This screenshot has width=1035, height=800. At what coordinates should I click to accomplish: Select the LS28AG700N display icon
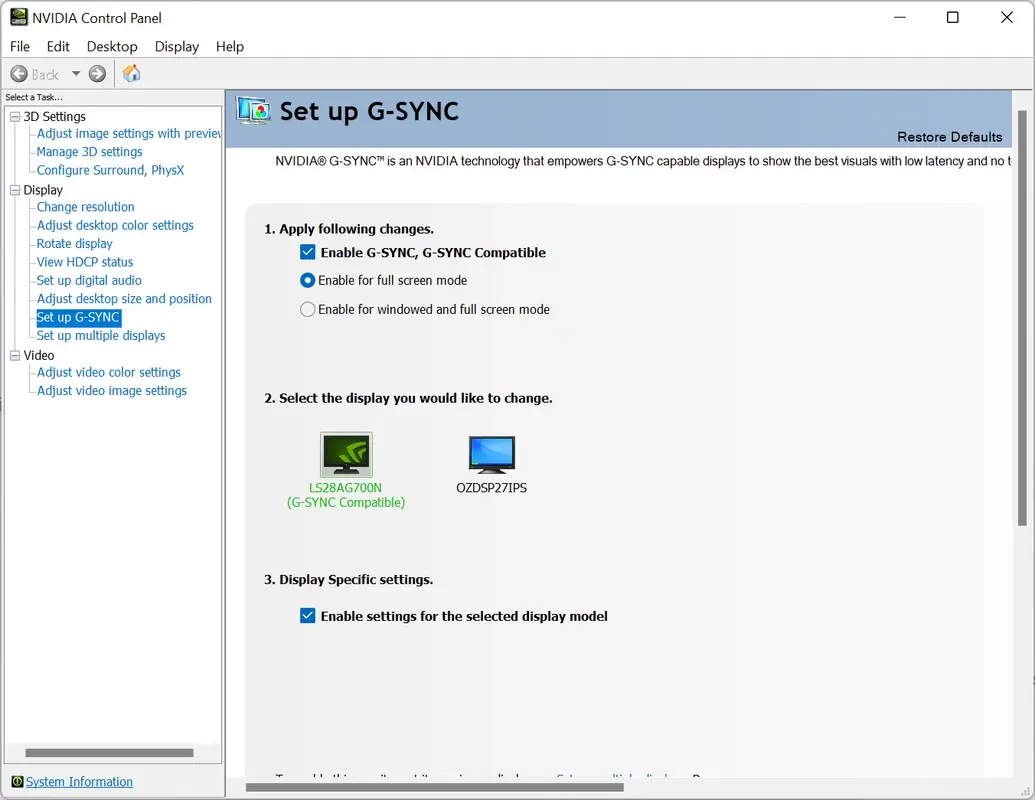[345, 455]
